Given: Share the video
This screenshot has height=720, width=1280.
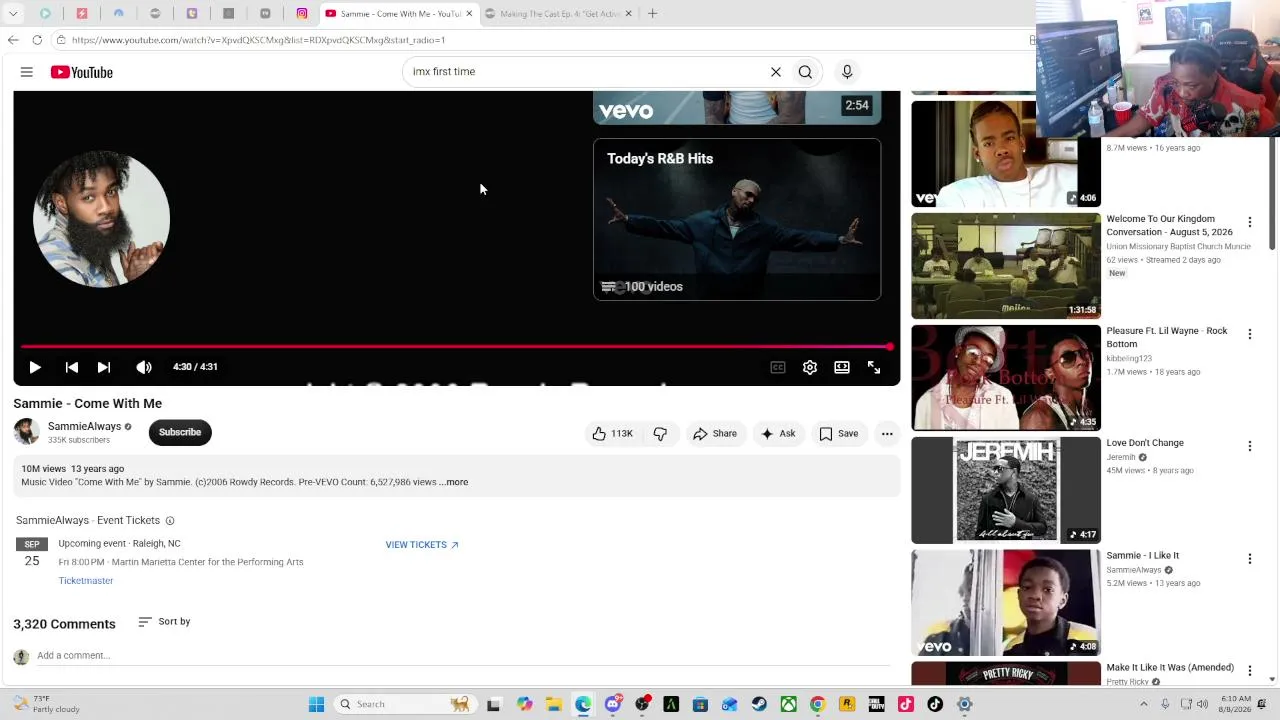Looking at the screenshot, I should (x=715, y=434).
